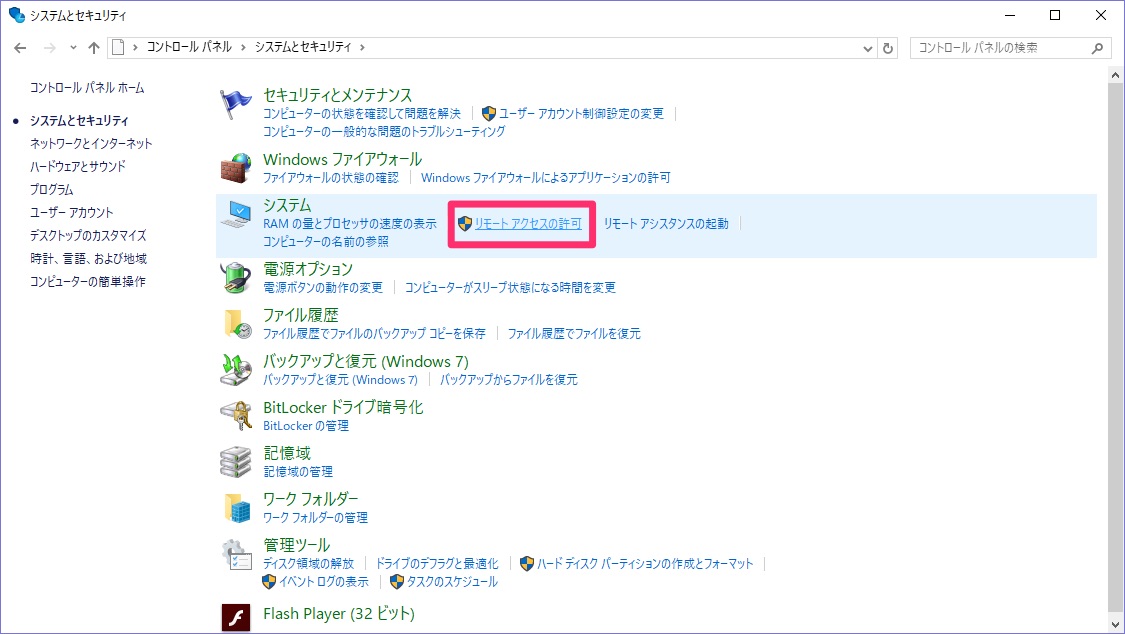1125x634 pixels.
Task: Expand chevron after コントロール パネル breadcrumb
Action: pos(243,47)
